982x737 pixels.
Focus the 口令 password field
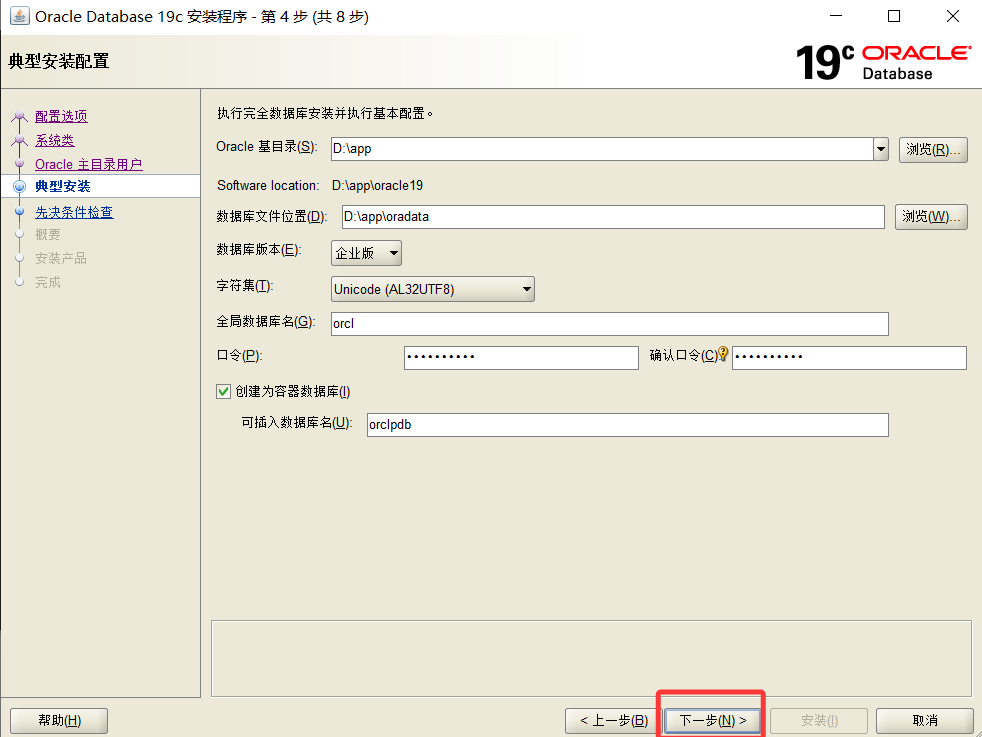(x=521, y=358)
